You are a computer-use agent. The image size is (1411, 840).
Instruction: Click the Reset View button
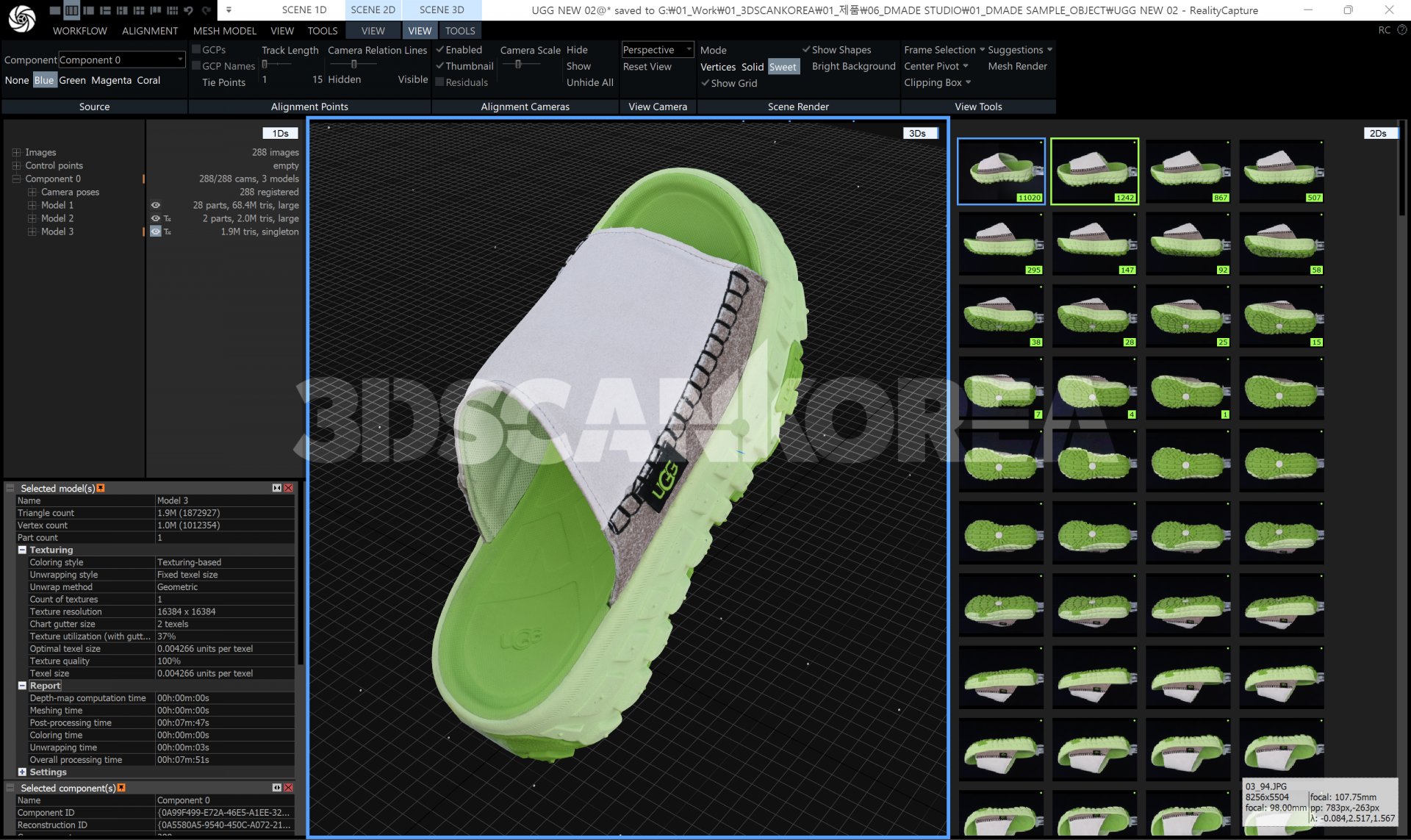647,66
